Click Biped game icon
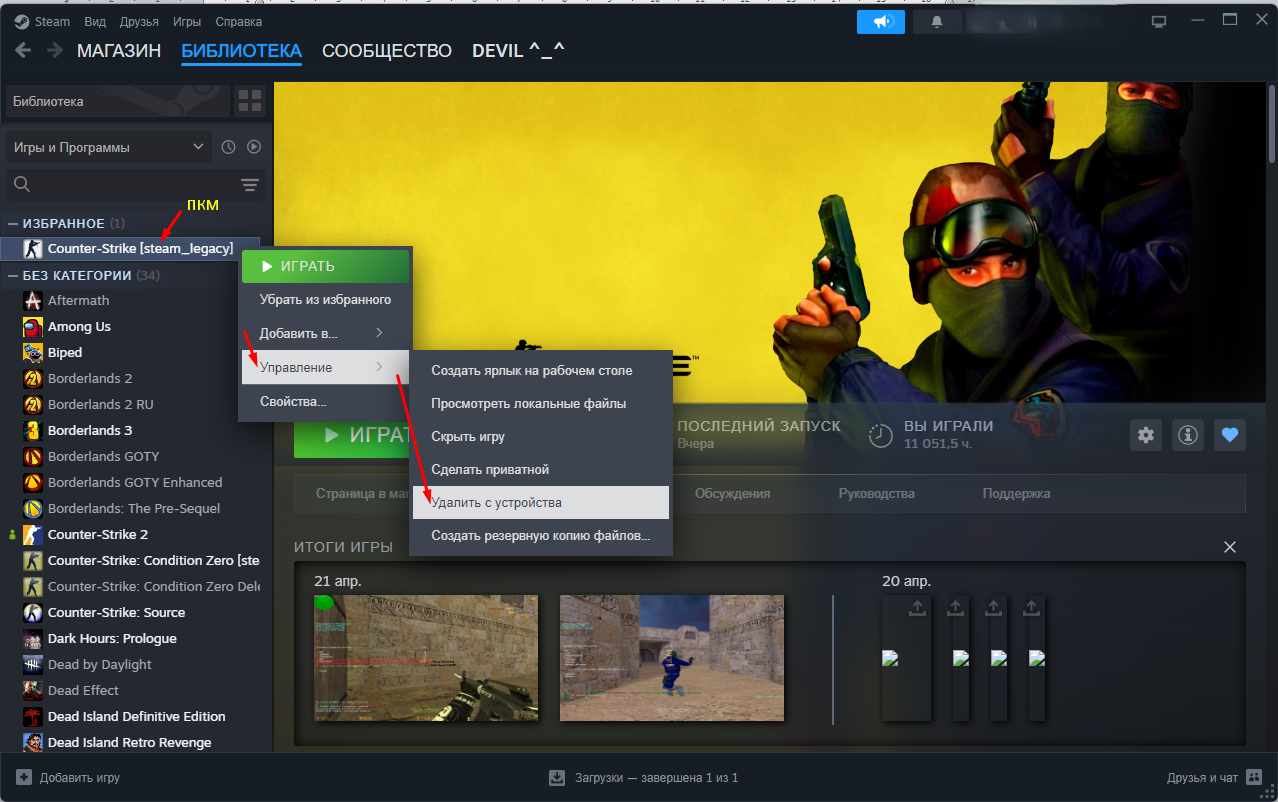Image resolution: width=1278 pixels, height=802 pixels. coord(33,352)
